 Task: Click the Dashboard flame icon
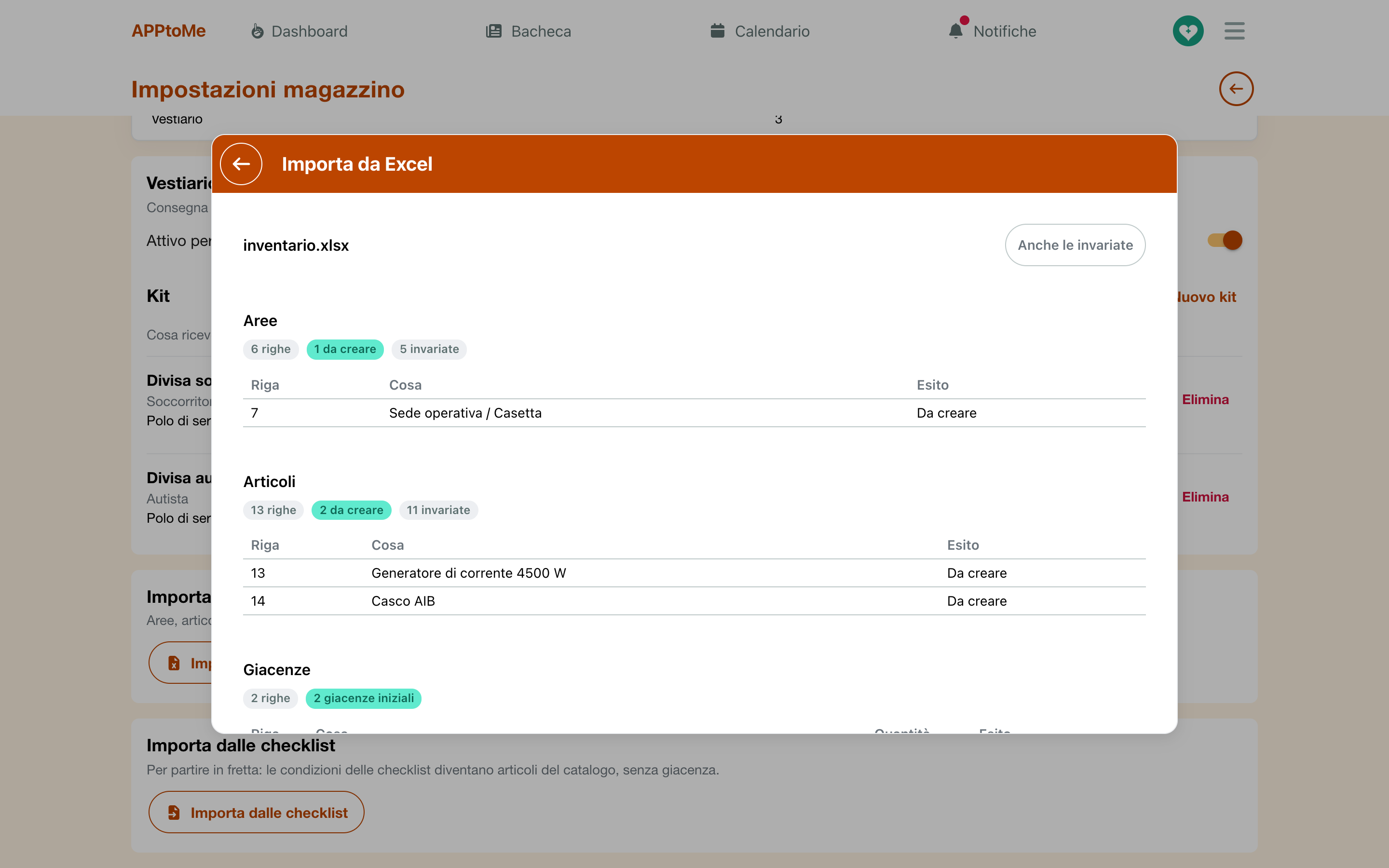(258, 31)
